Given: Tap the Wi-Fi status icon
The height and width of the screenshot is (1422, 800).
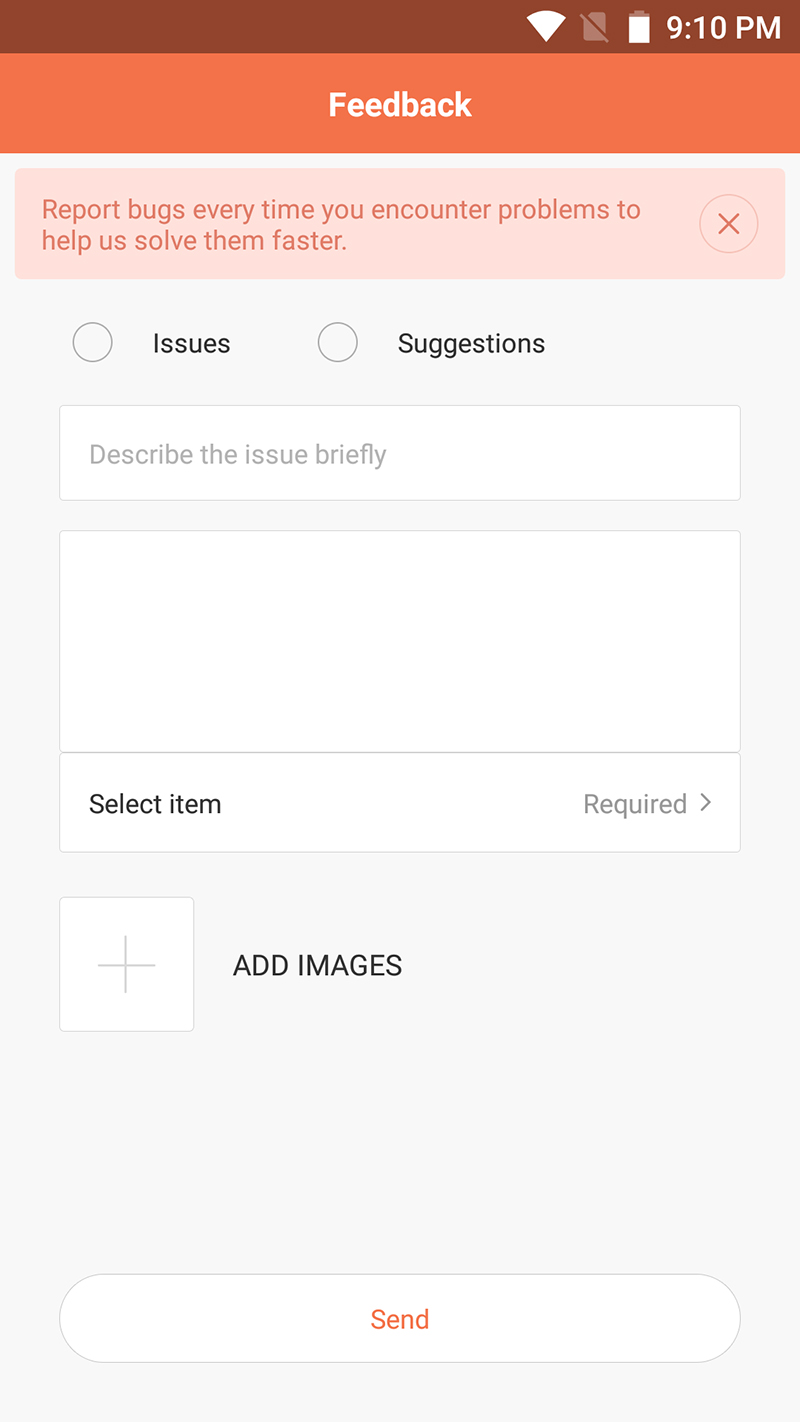Looking at the screenshot, I should [x=546, y=27].
